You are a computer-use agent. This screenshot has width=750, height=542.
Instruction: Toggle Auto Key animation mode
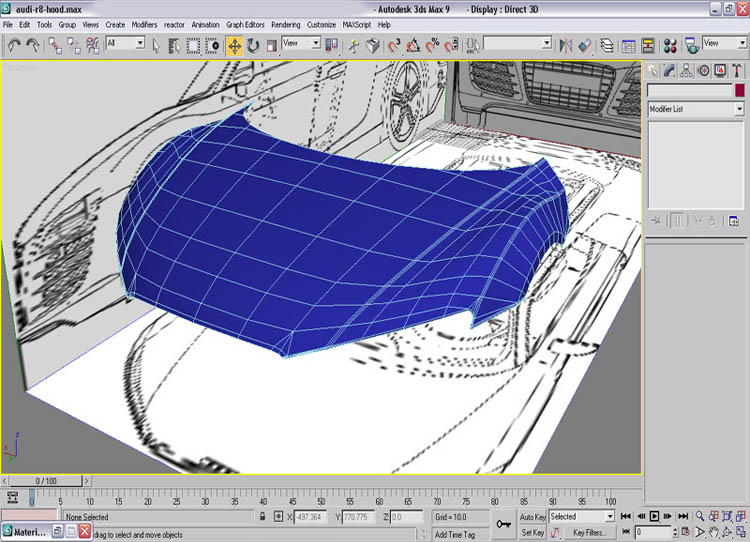tap(533, 517)
